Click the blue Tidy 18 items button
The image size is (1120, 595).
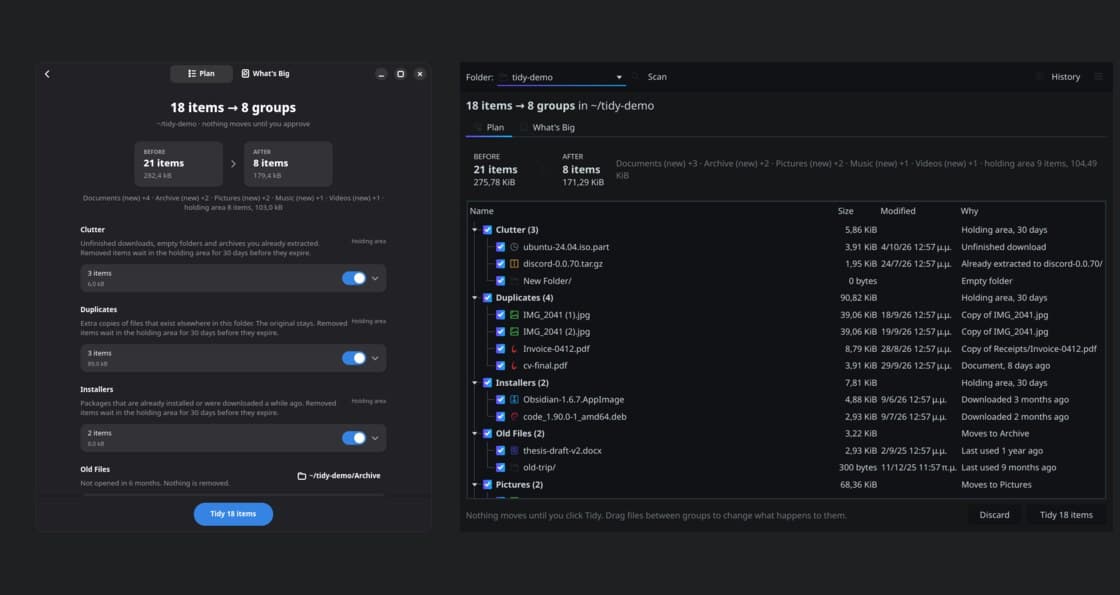[233, 514]
